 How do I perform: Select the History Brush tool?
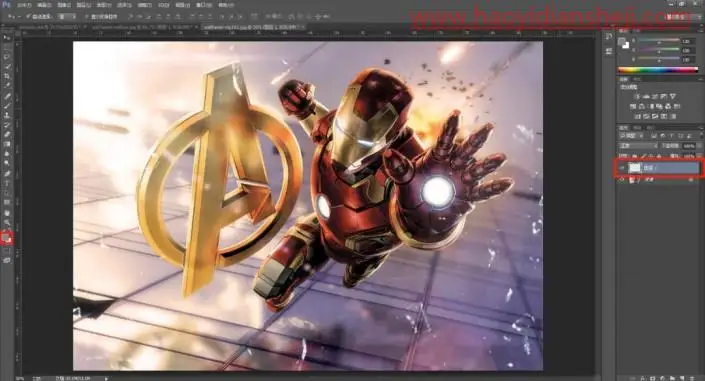pyautogui.click(x=7, y=125)
